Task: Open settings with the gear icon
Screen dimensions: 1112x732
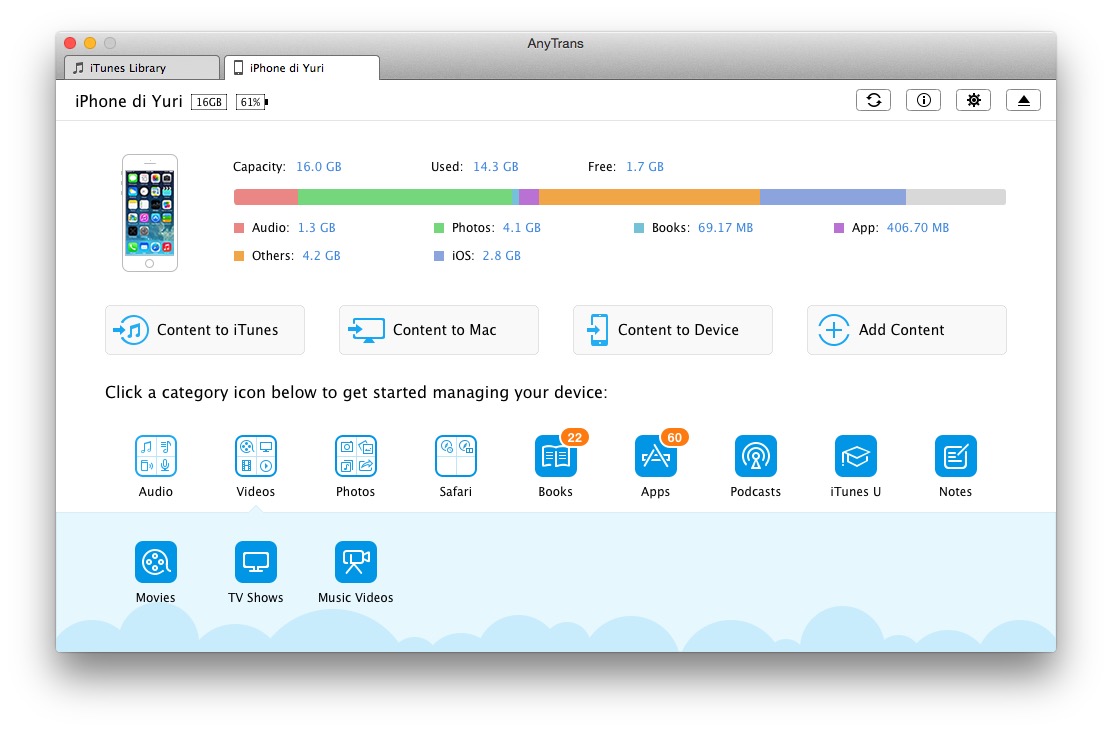Action: click(x=974, y=100)
